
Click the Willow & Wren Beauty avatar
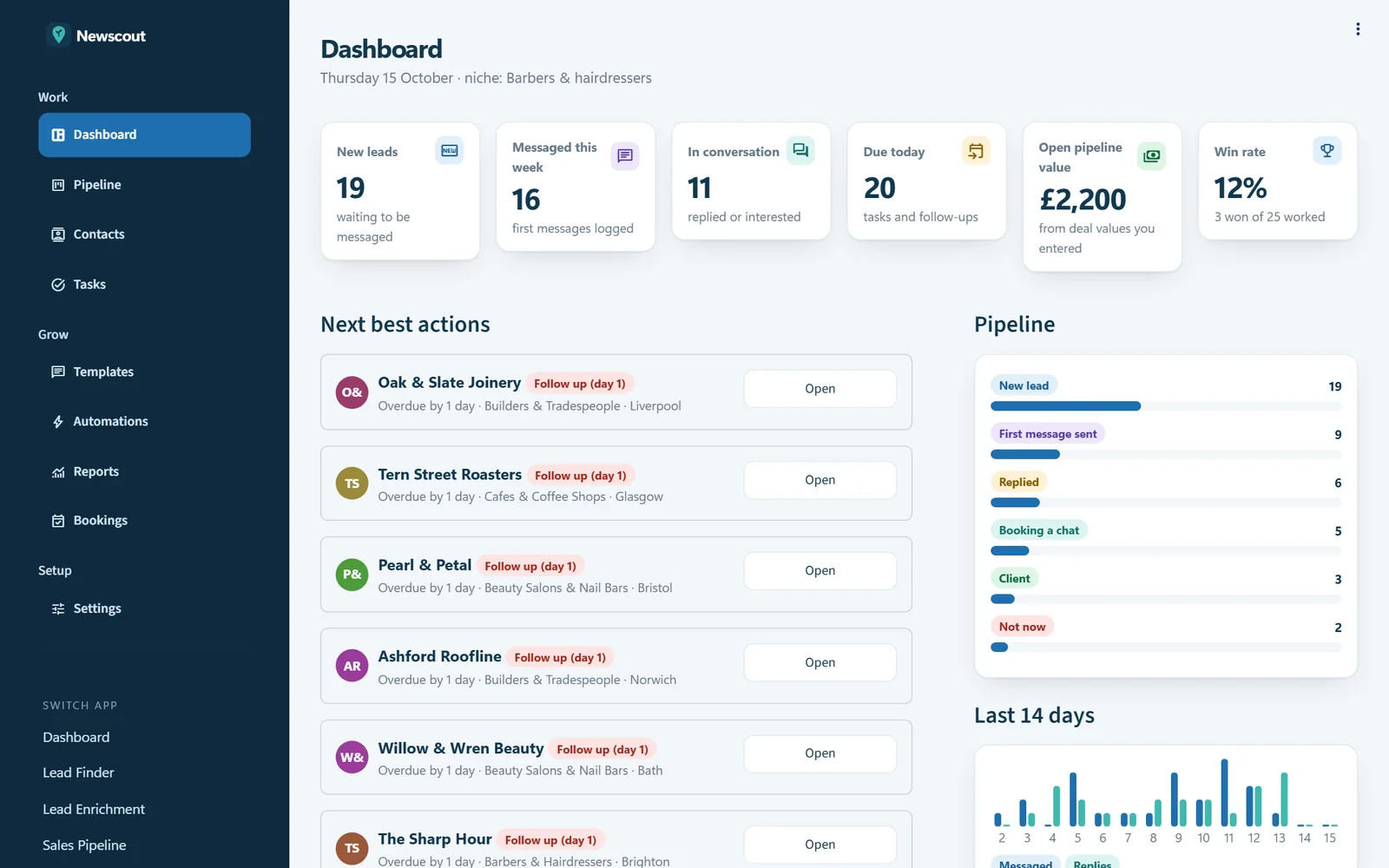point(352,758)
